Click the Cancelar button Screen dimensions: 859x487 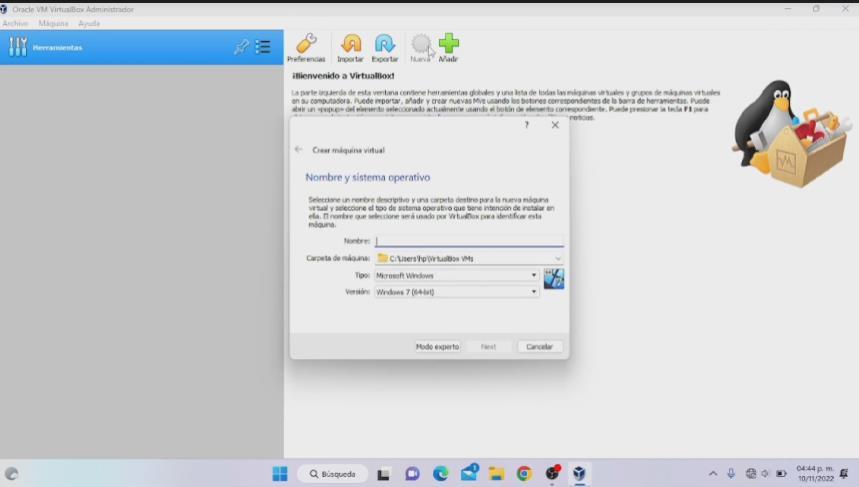click(540, 347)
